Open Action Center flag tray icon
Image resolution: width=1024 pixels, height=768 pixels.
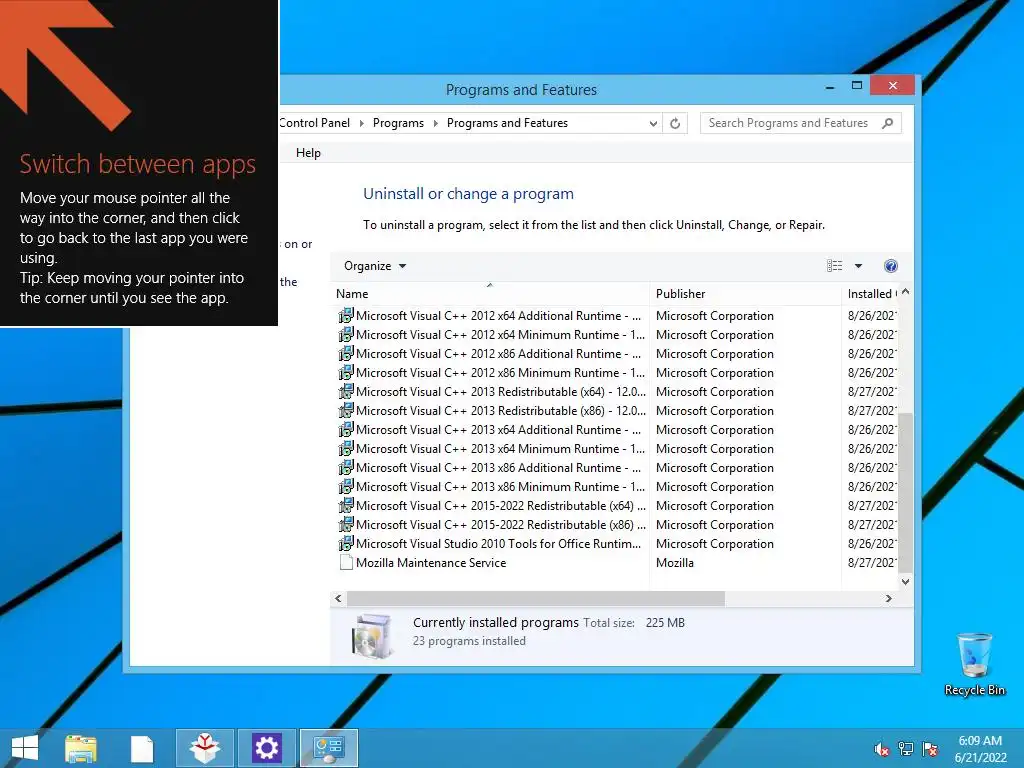[x=930, y=748]
